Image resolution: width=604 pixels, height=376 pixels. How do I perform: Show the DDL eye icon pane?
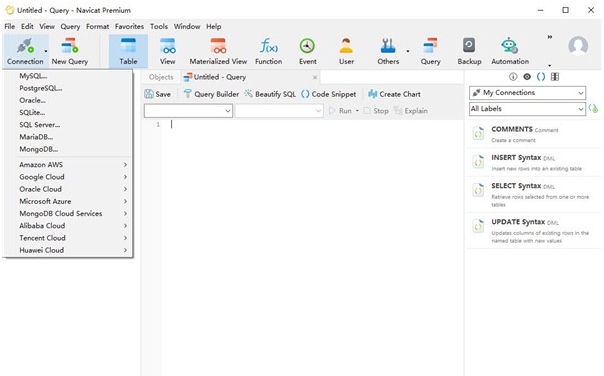point(527,77)
